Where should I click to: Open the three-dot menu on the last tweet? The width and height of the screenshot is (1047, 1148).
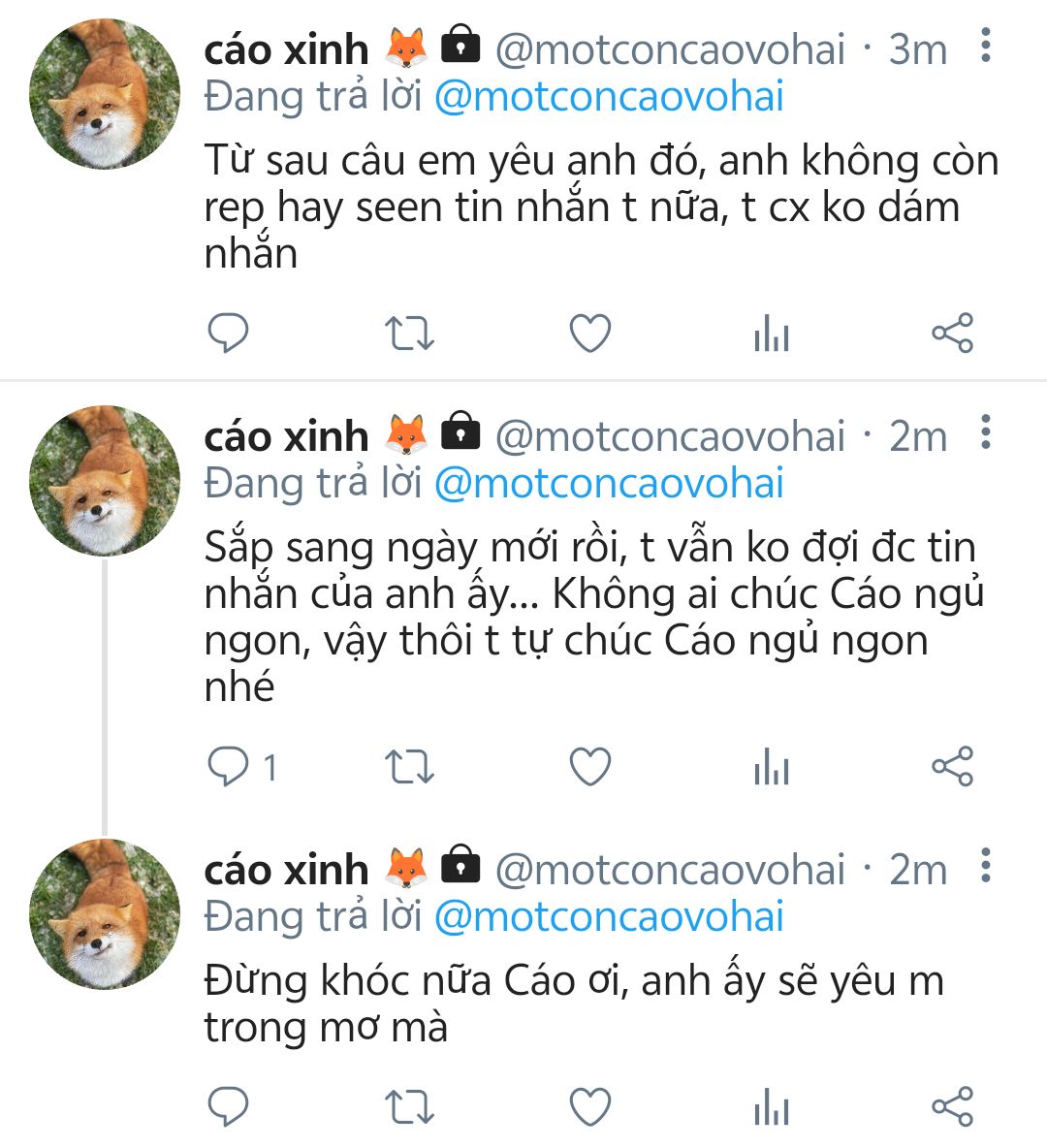point(986,865)
